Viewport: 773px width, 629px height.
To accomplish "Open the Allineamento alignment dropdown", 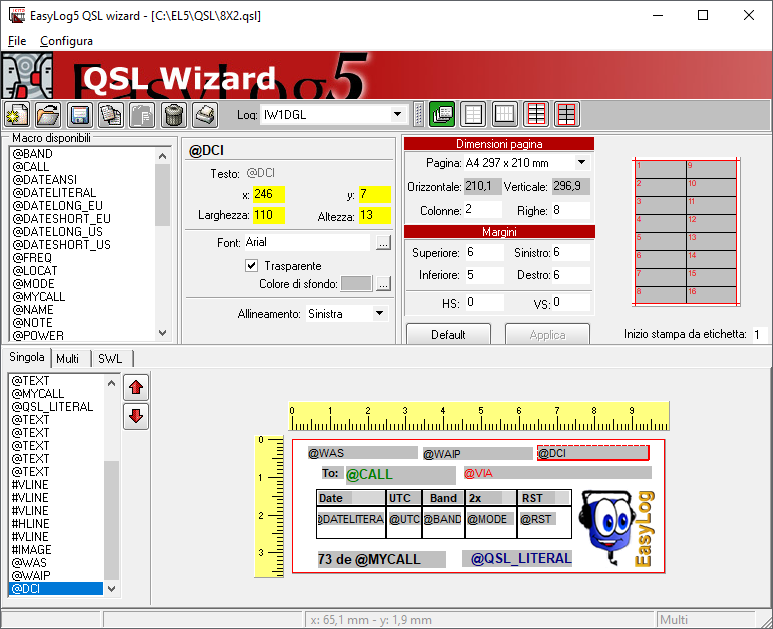I will point(379,314).
